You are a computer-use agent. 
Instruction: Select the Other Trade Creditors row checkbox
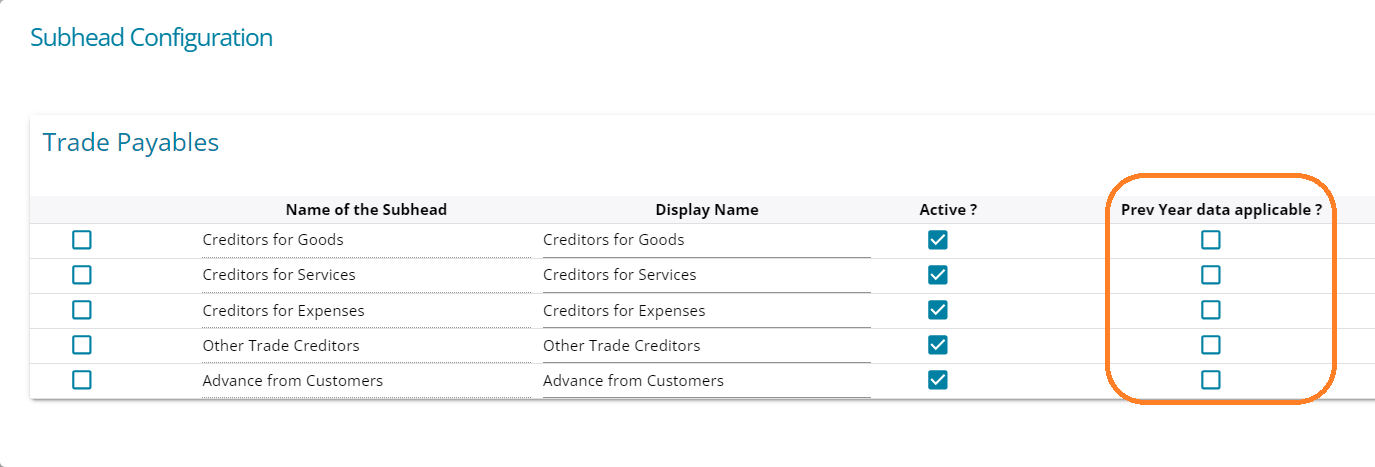tap(82, 345)
